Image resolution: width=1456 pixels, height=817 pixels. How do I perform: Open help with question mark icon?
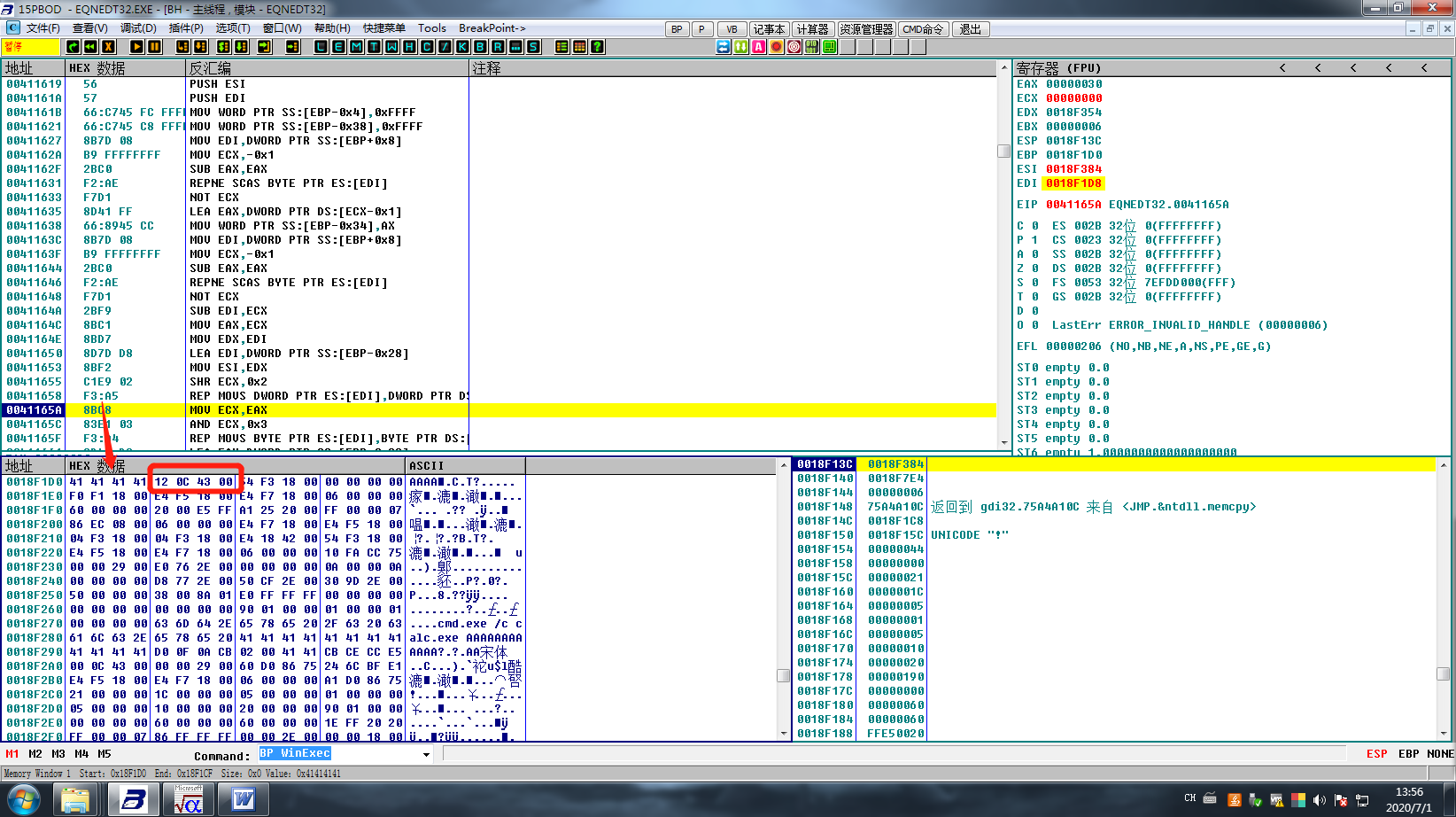pos(598,47)
